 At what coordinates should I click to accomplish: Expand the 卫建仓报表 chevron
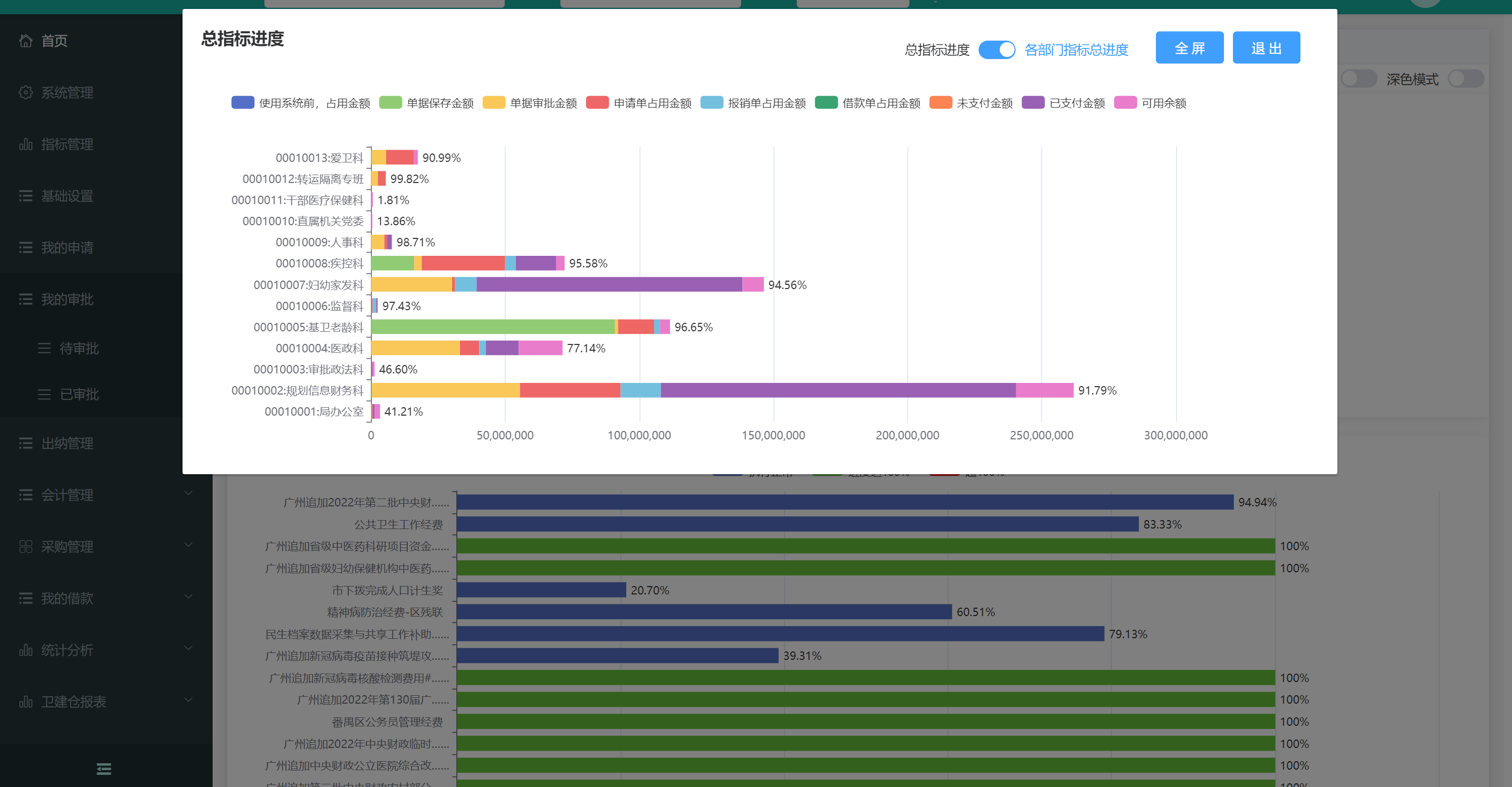point(188,699)
